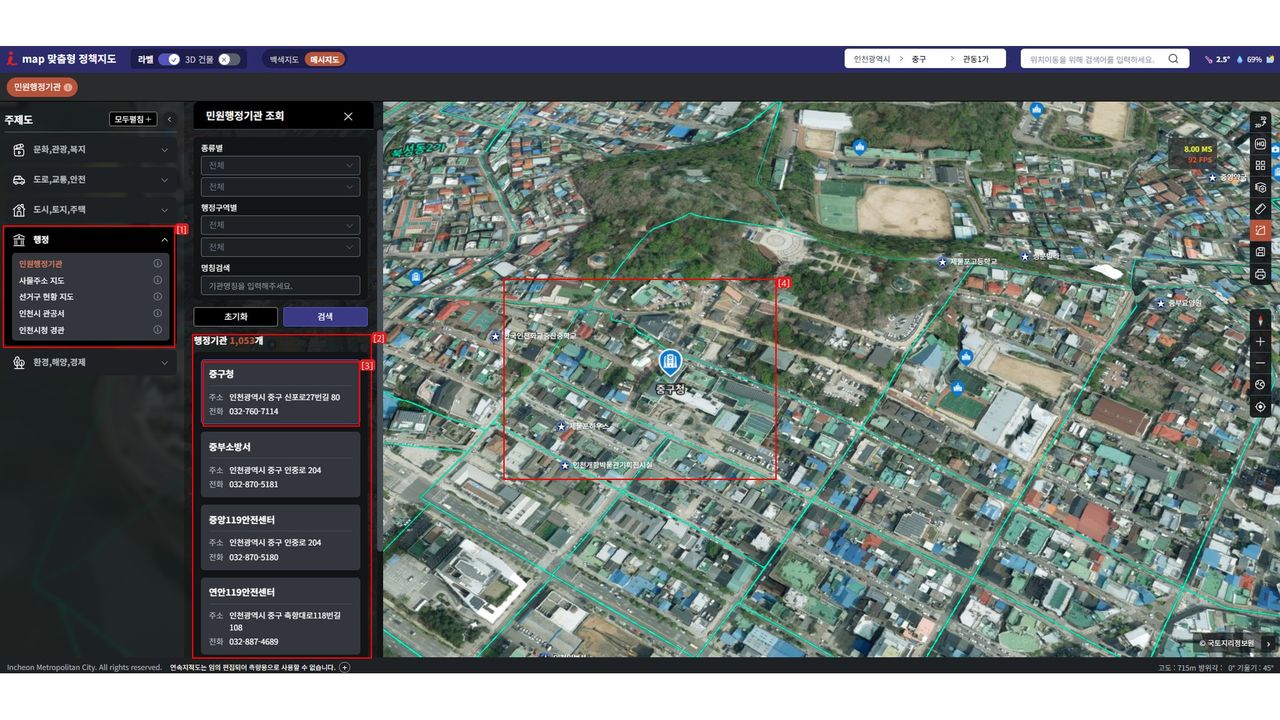
Task: Select 사물주소 지도 from 행정 list
Action: tap(42, 281)
